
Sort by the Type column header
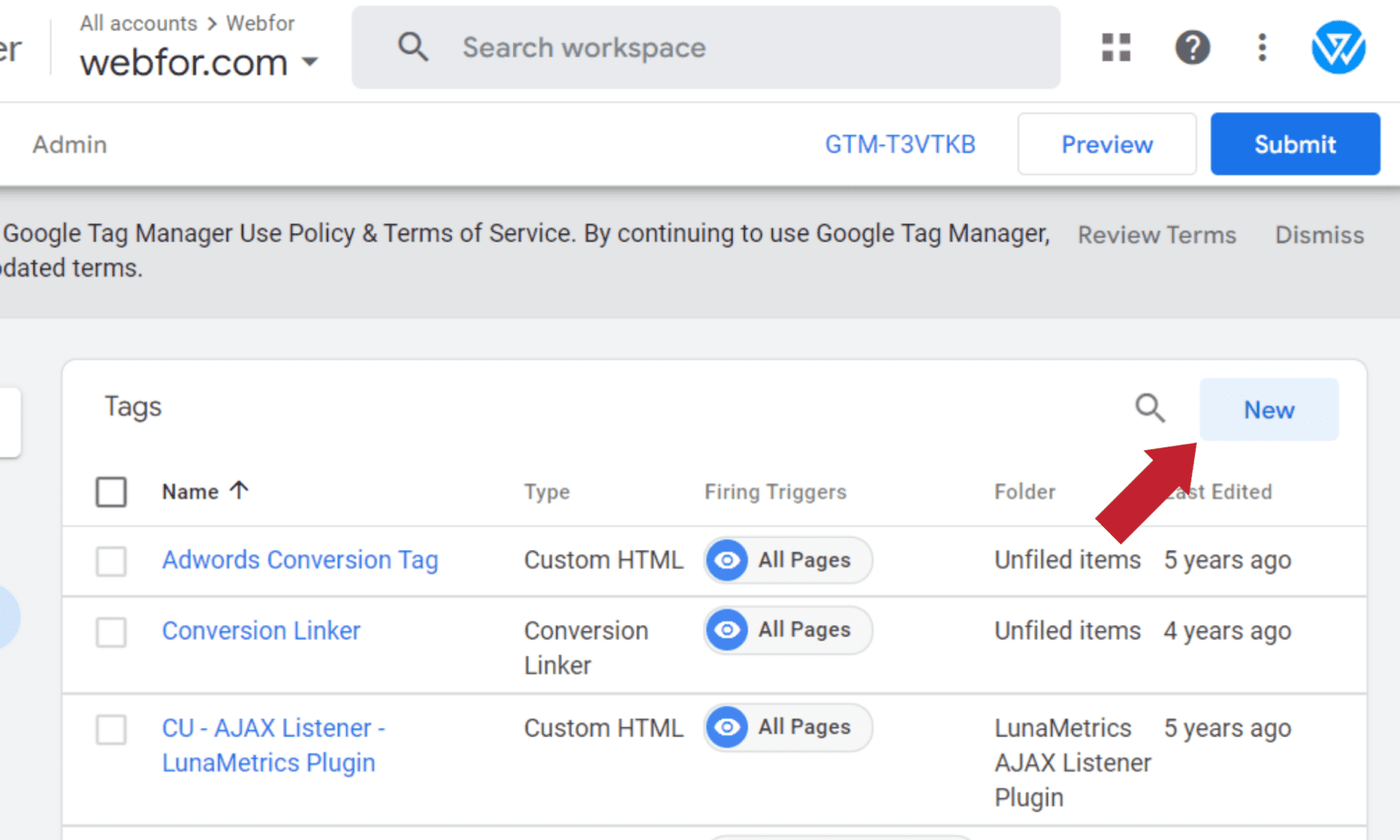tap(547, 492)
